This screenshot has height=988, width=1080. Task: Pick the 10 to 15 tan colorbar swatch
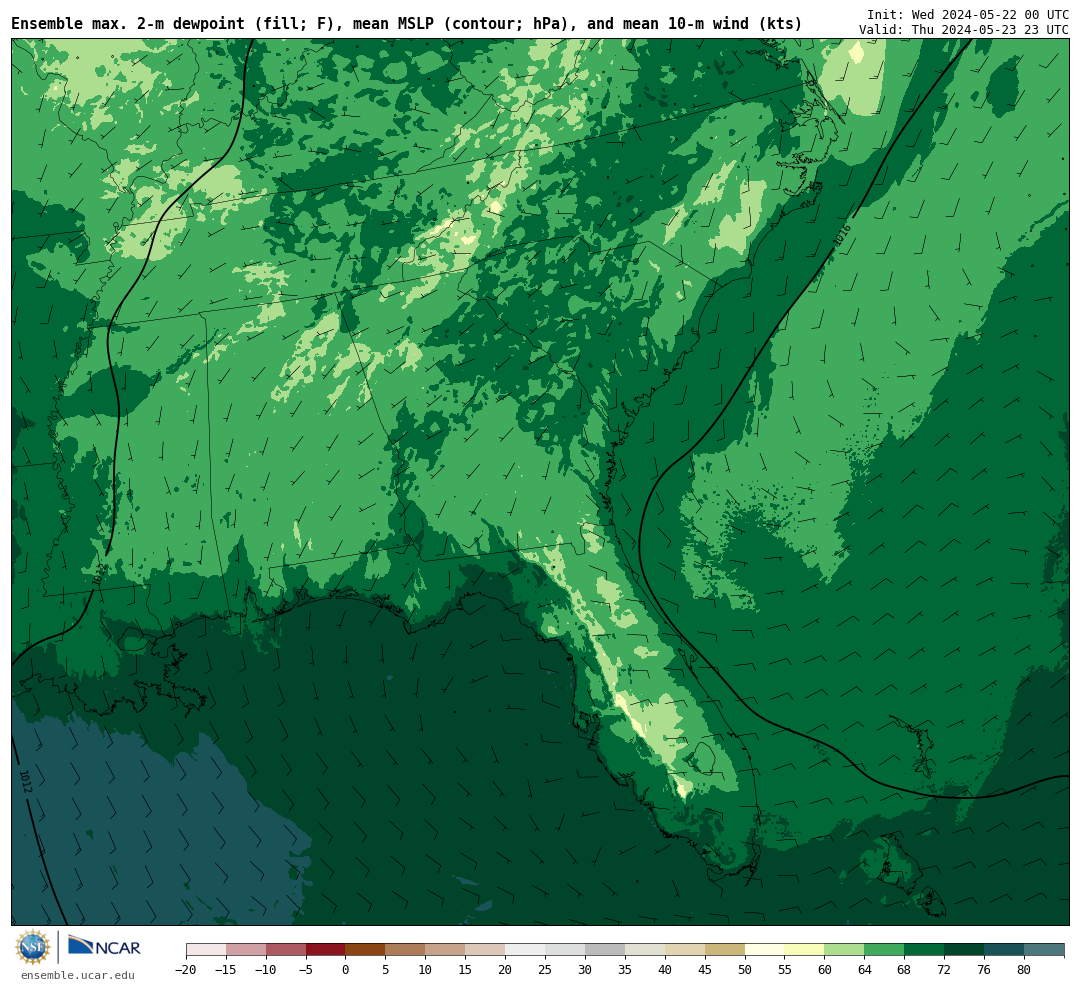point(446,950)
